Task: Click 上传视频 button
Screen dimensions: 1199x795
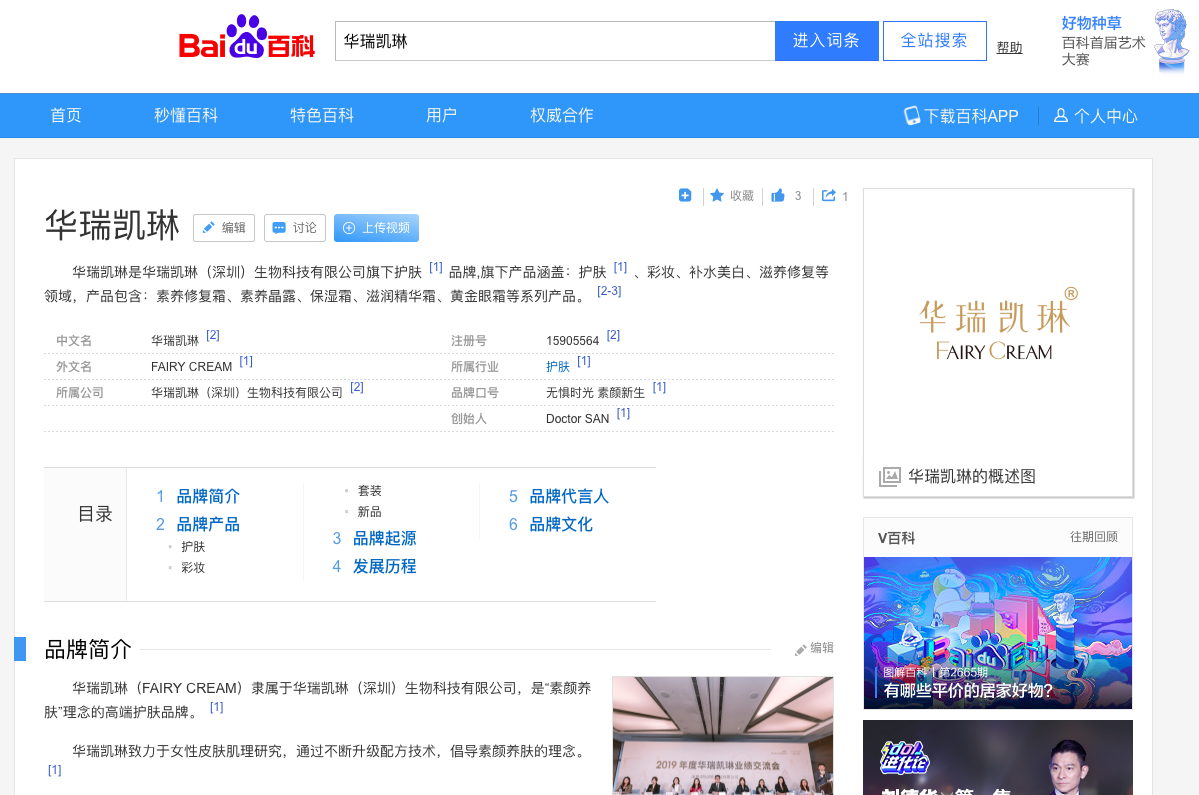Action: tap(376, 228)
